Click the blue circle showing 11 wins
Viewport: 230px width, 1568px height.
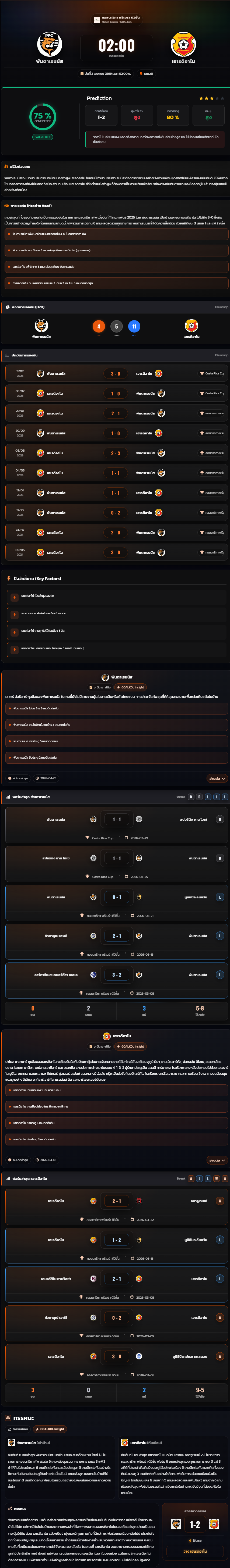[134, 326]
